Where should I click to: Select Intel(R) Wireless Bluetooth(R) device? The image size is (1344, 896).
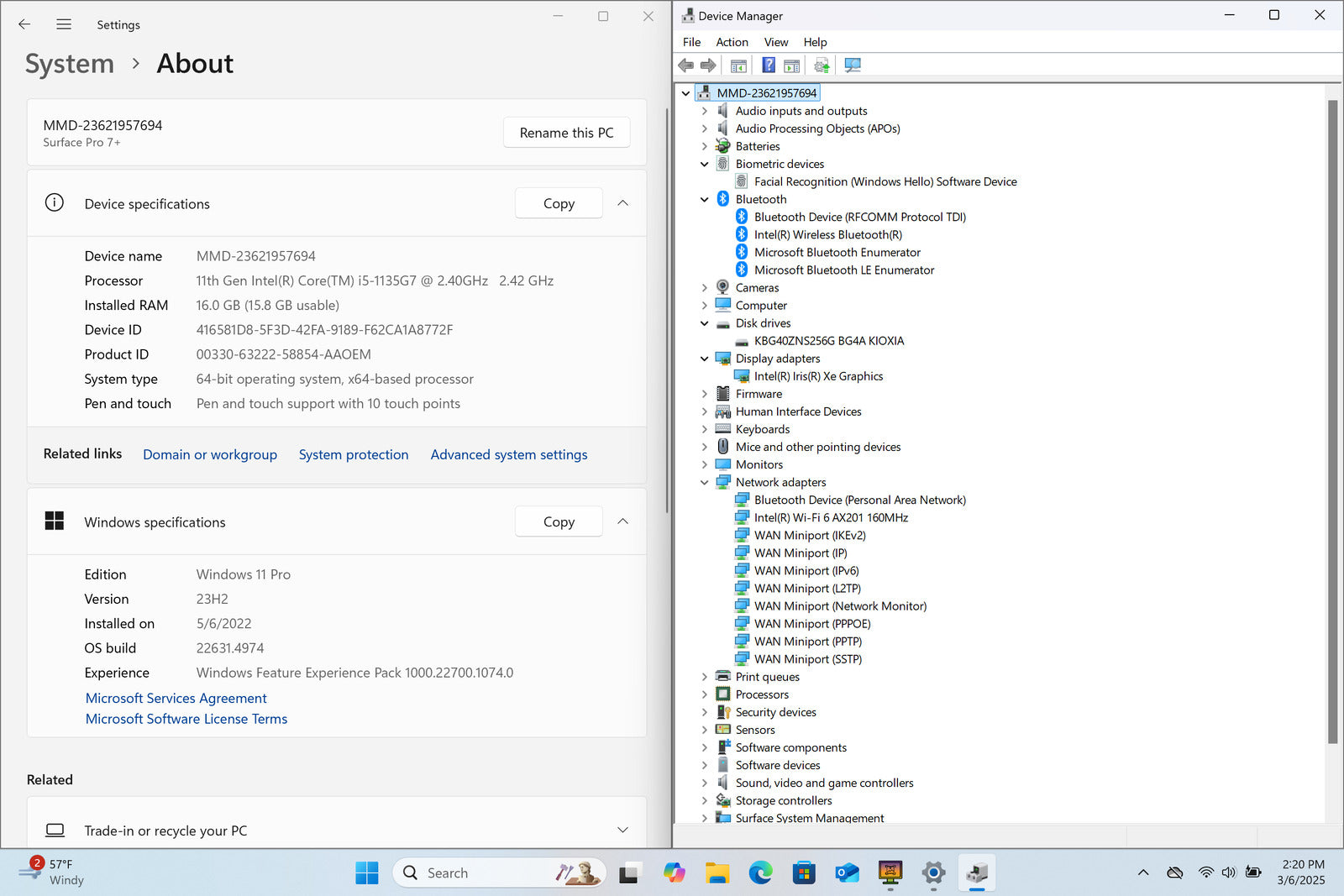[828, 235]
